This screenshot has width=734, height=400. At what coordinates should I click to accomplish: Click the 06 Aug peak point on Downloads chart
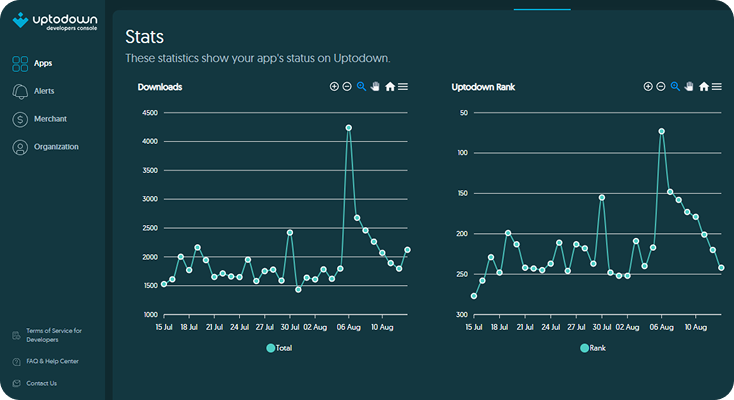[349, 128]
